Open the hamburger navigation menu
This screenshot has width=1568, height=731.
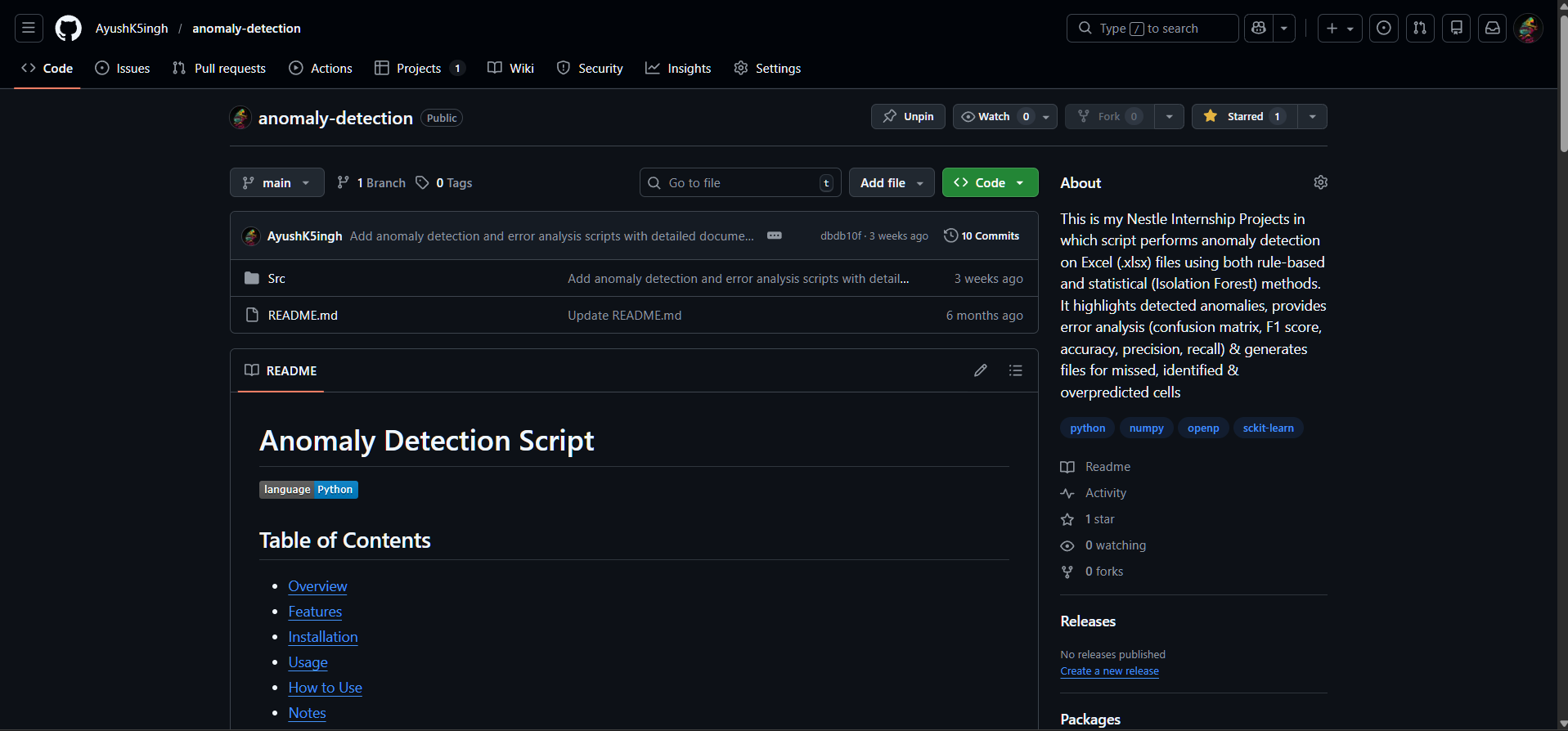point(29,29)
